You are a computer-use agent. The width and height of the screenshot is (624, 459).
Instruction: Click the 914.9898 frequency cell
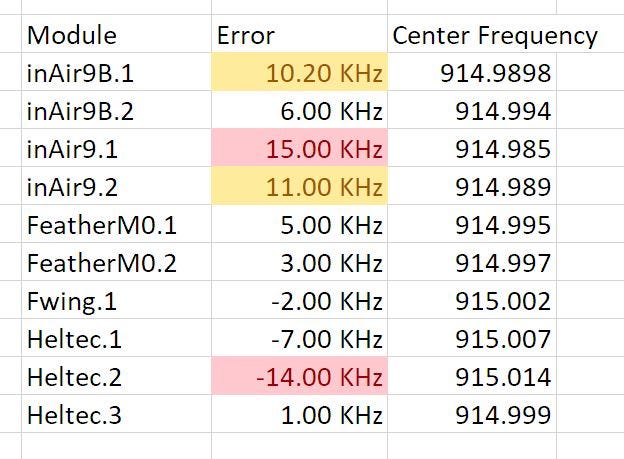tap(472, 72)
